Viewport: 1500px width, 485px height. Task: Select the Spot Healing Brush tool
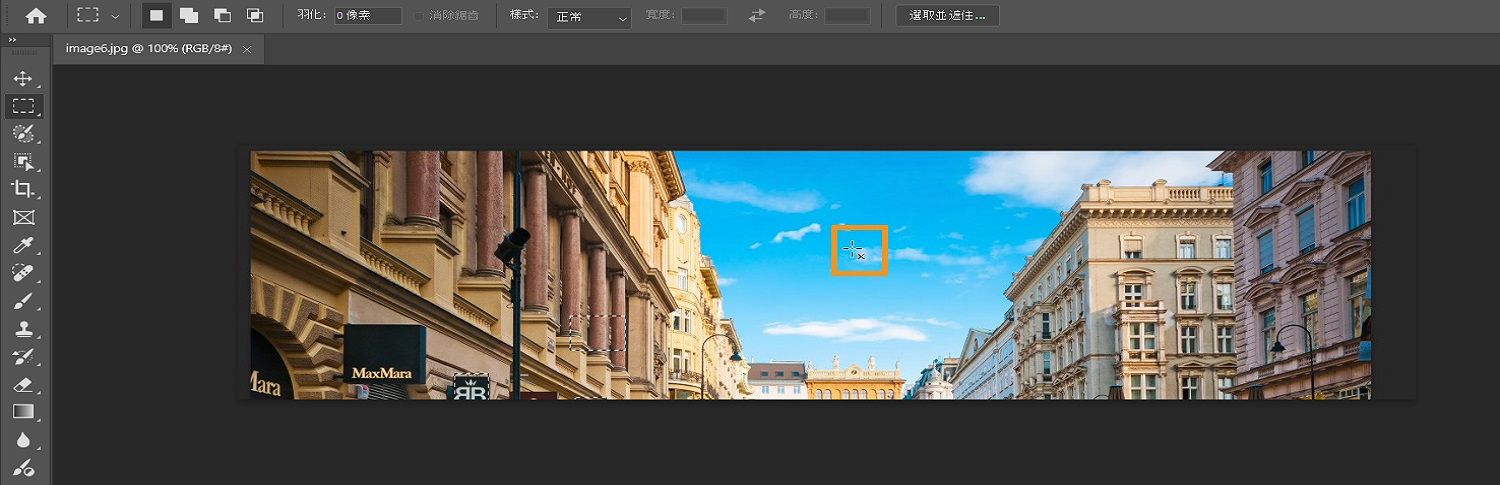click(x=23, y=273)
